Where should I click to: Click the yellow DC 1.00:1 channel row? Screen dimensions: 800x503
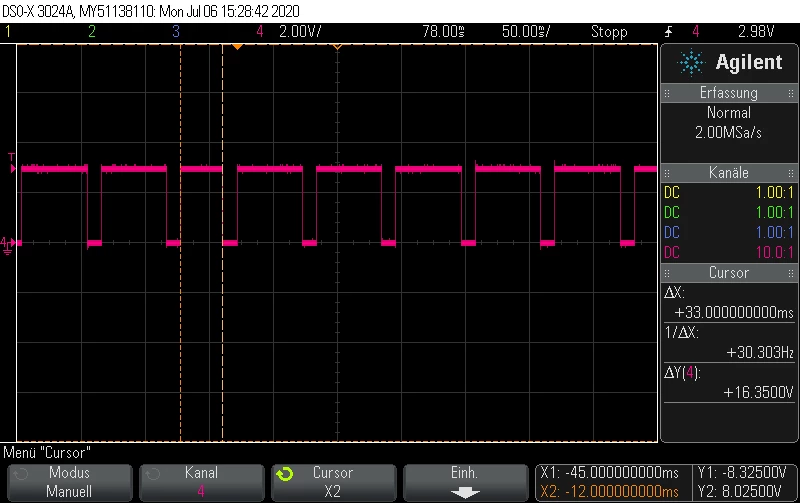coord(729,192)
